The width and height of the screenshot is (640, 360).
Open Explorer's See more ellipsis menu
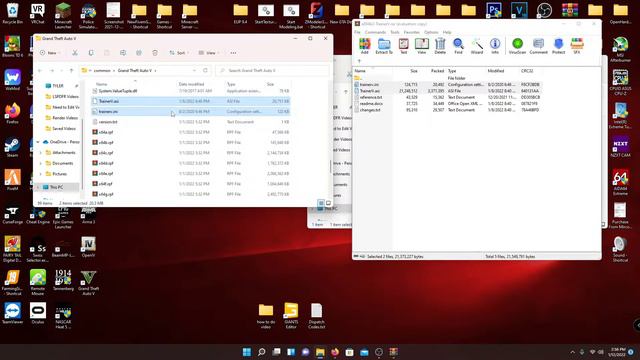pos(233,53)
